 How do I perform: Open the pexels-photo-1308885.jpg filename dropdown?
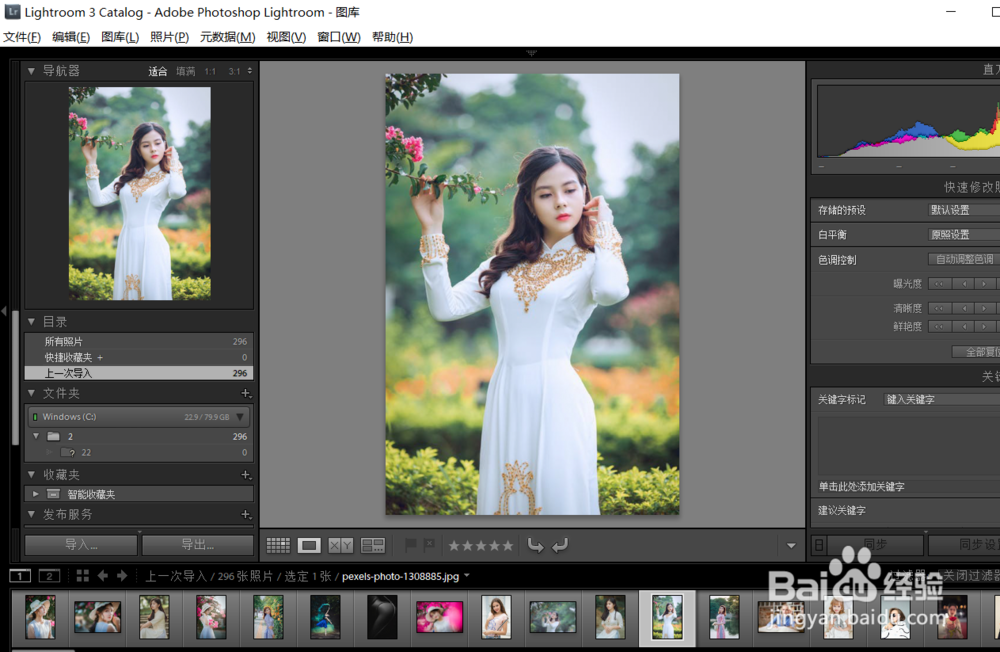coord(467,575)
